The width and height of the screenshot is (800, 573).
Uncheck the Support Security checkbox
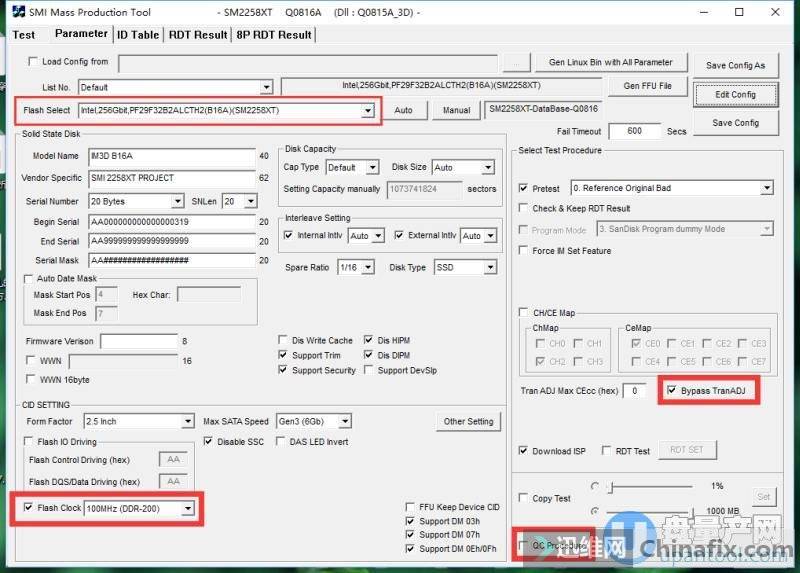pos(283,369)
